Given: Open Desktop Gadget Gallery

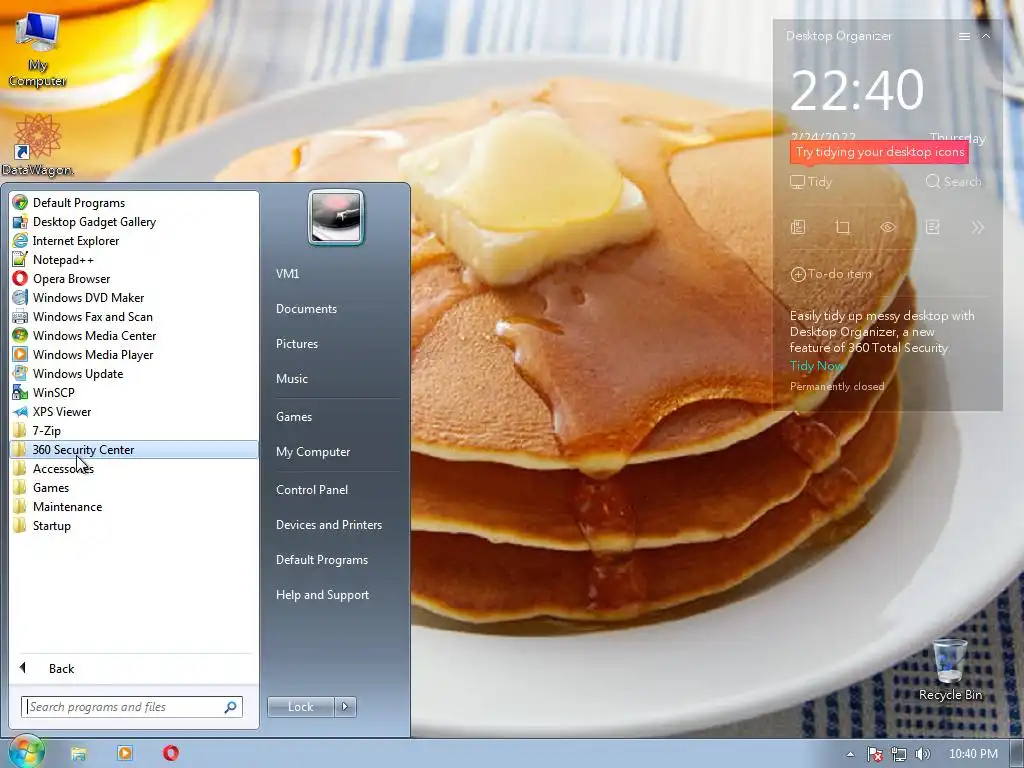Looking at the screenshot, I should [134, 221].
